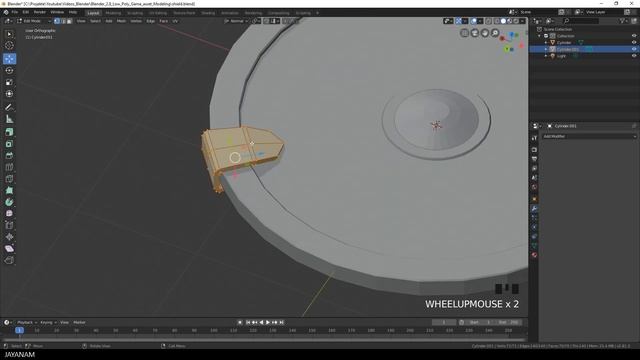Viewport: 640px width, 360px height.
Task: Activate the Move tool
Action: click(x=9, y=59)
